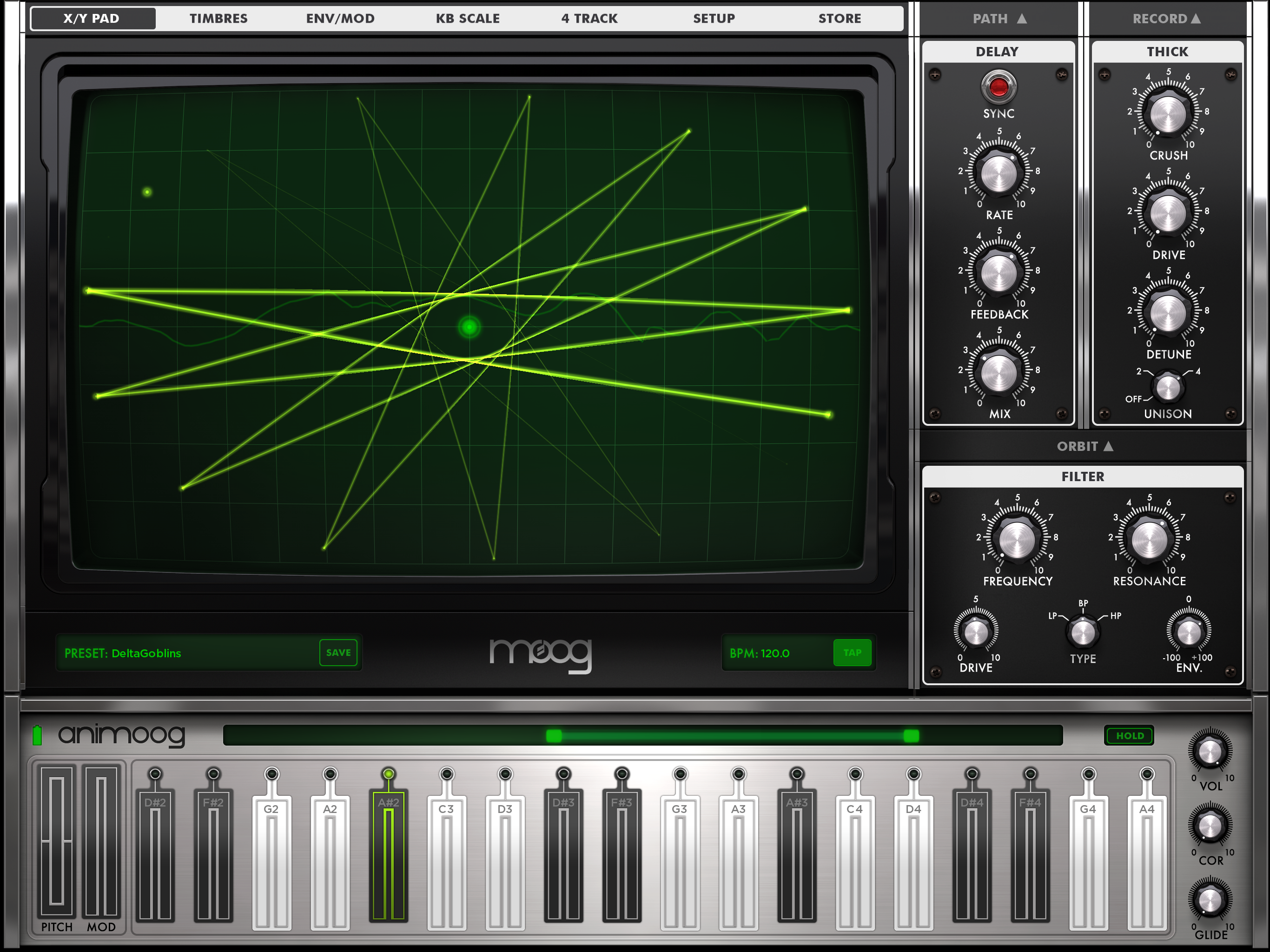Tap the TAP tempo button
1270x952 pixels.
click(852, 653)
